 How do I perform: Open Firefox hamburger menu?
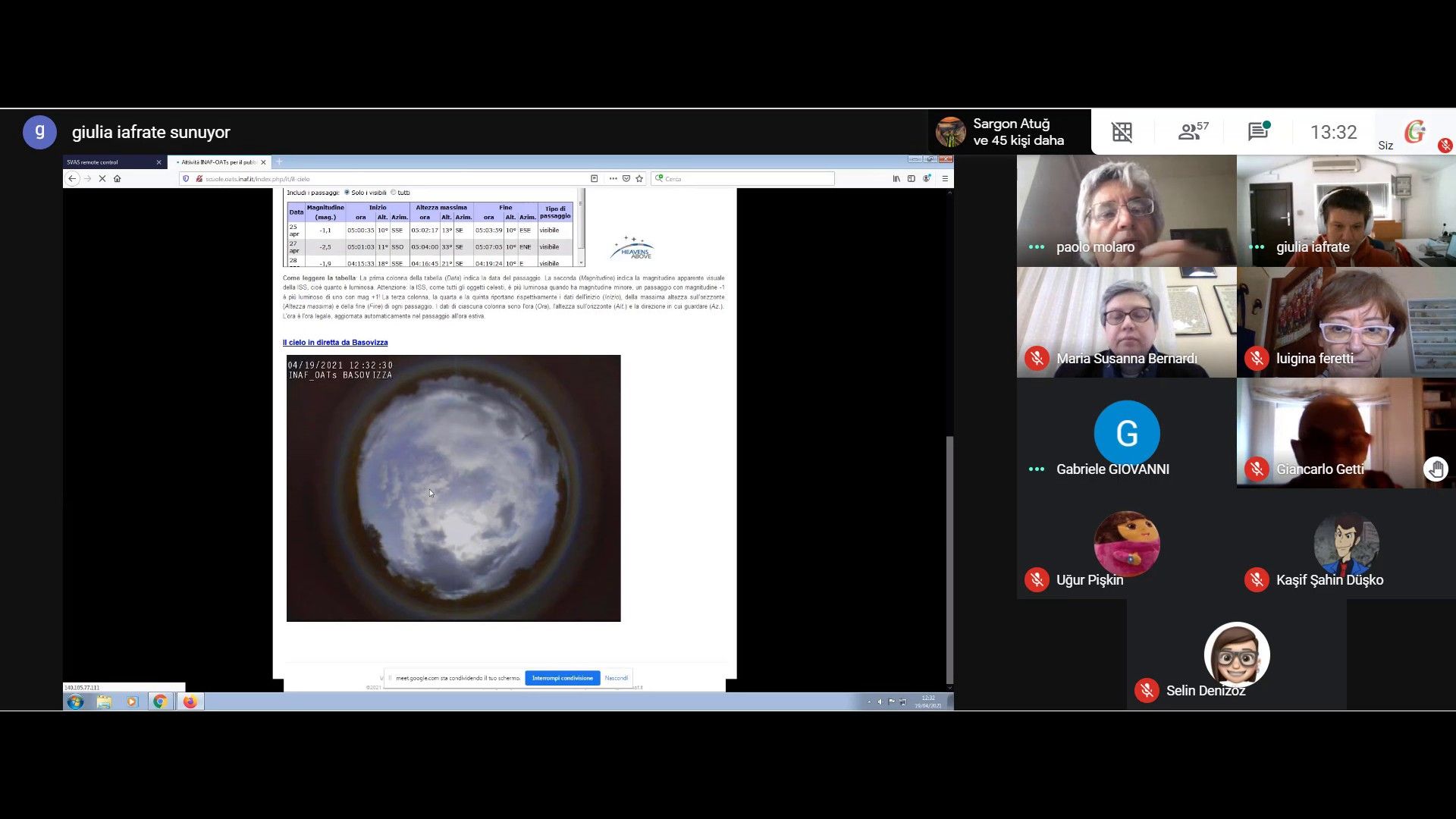pos(945,179)
